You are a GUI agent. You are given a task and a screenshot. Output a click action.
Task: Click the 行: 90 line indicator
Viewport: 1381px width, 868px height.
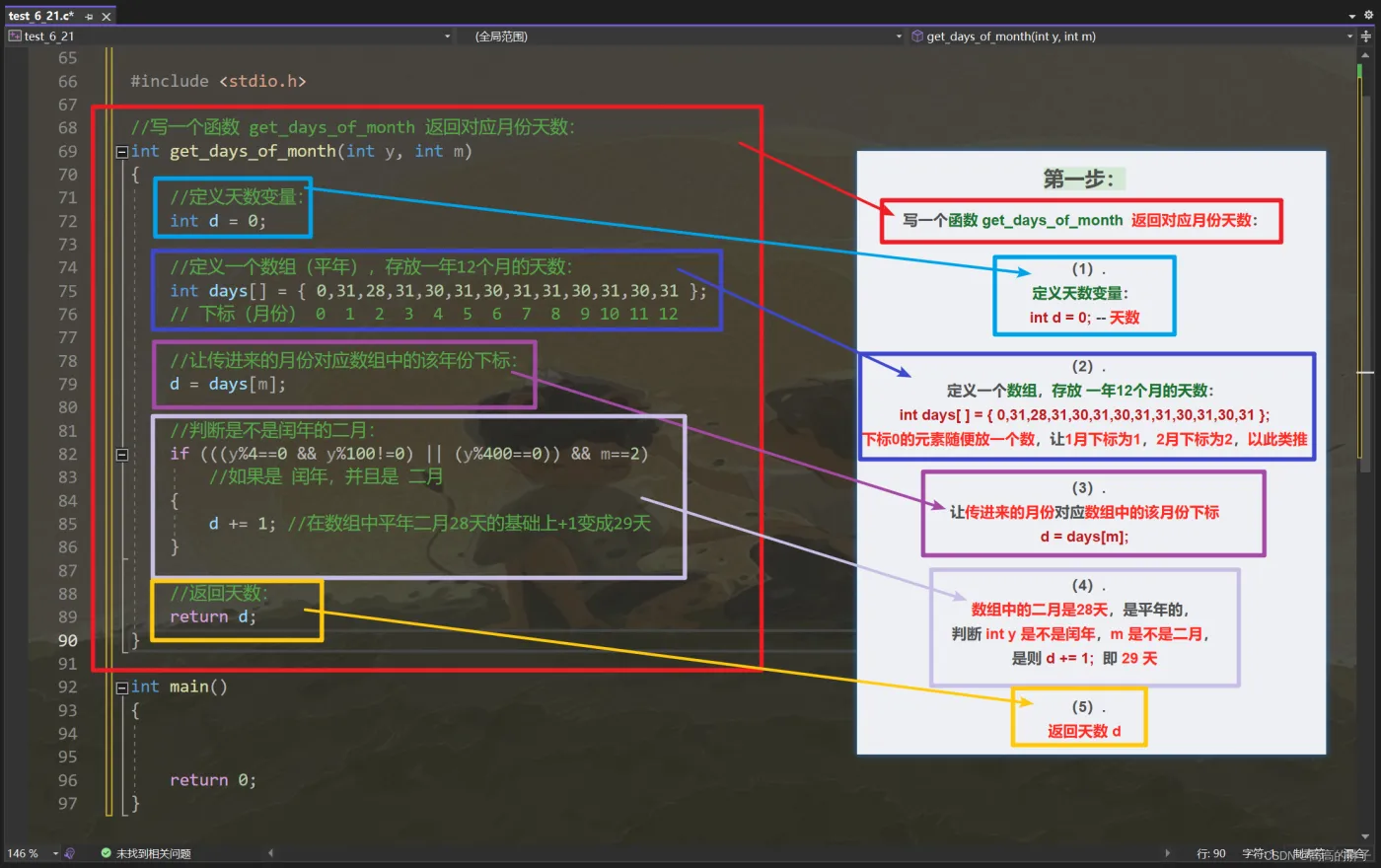[x=1211, y=854]
